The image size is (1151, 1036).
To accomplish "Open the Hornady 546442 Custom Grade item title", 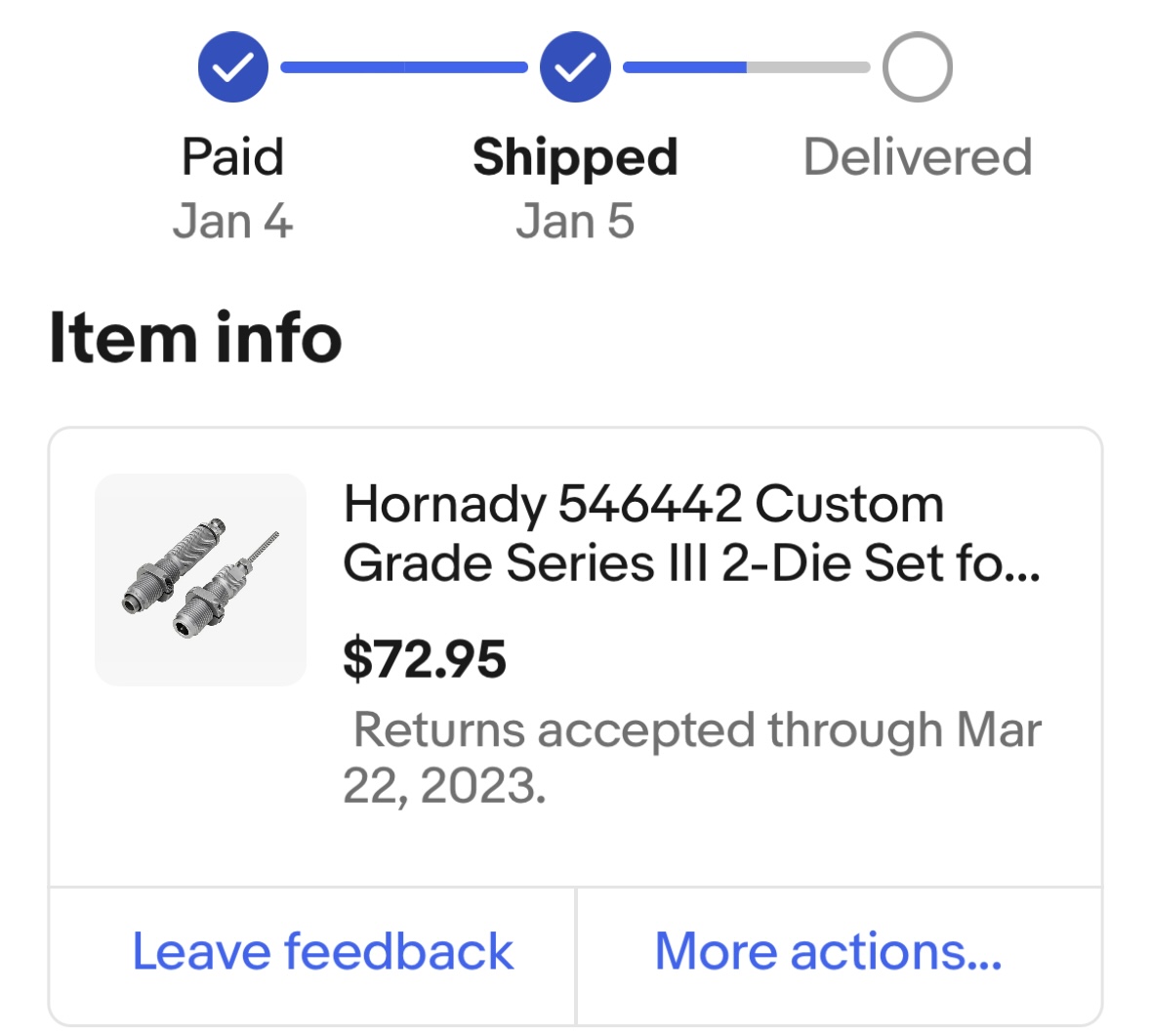I will pos(691,534).
